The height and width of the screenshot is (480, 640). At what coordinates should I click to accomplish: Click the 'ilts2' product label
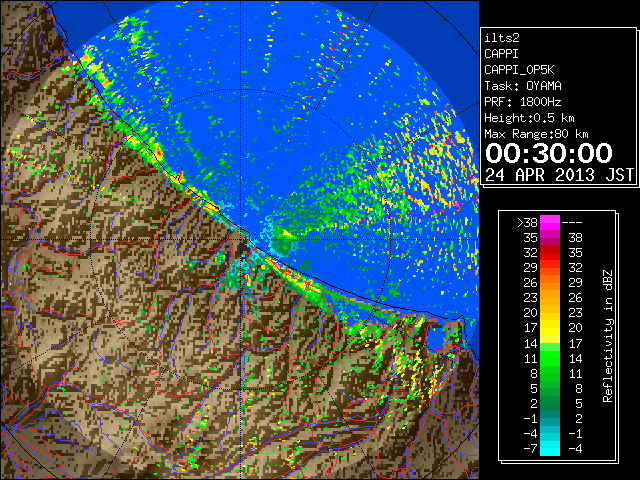[x=502, y=38]
